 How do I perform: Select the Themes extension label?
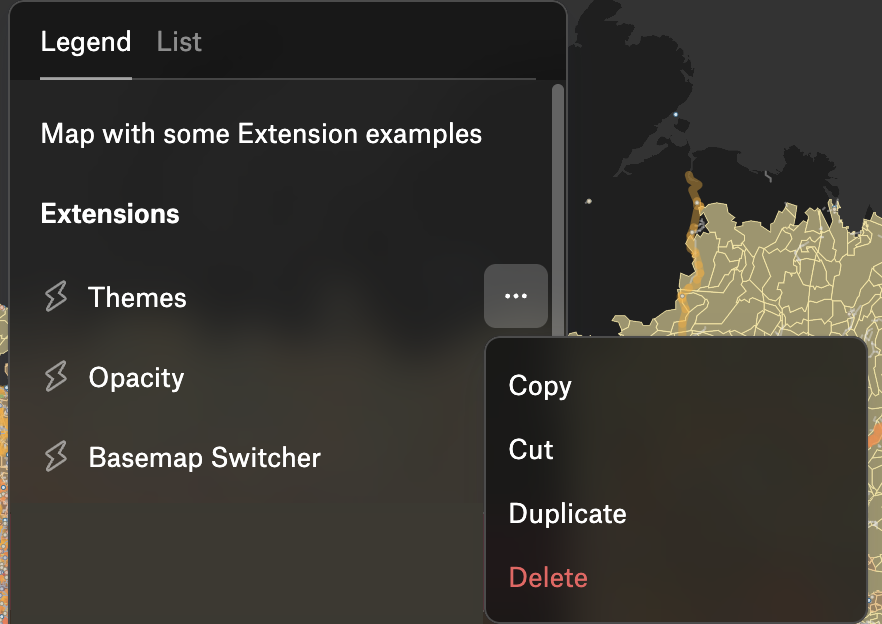pyautogui.click(x=137, y=298)
